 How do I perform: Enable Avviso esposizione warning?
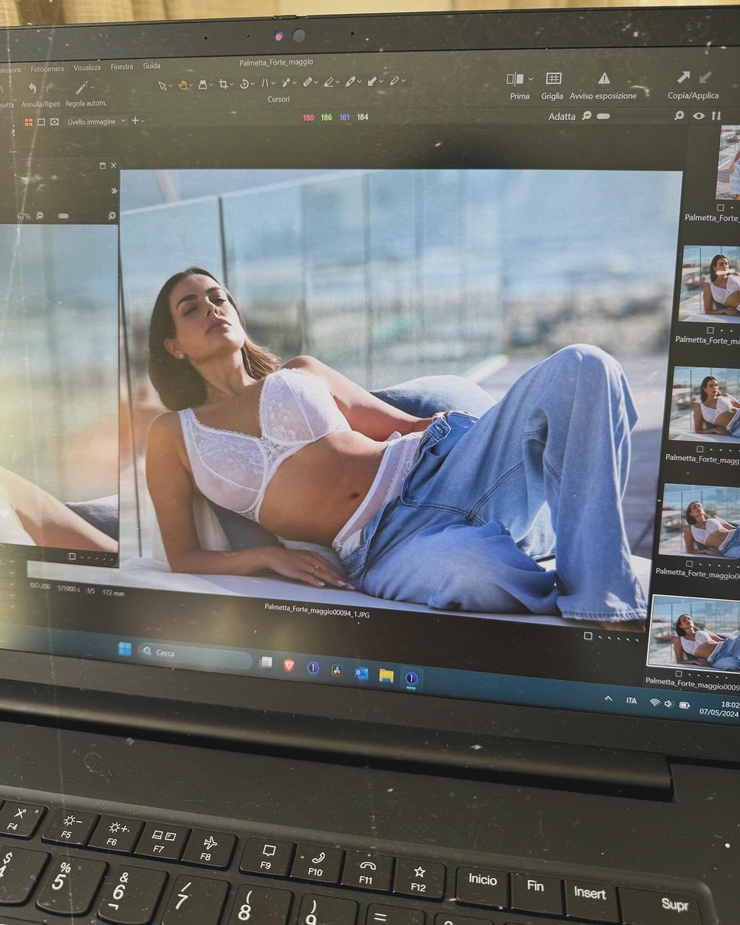[604, 78]
